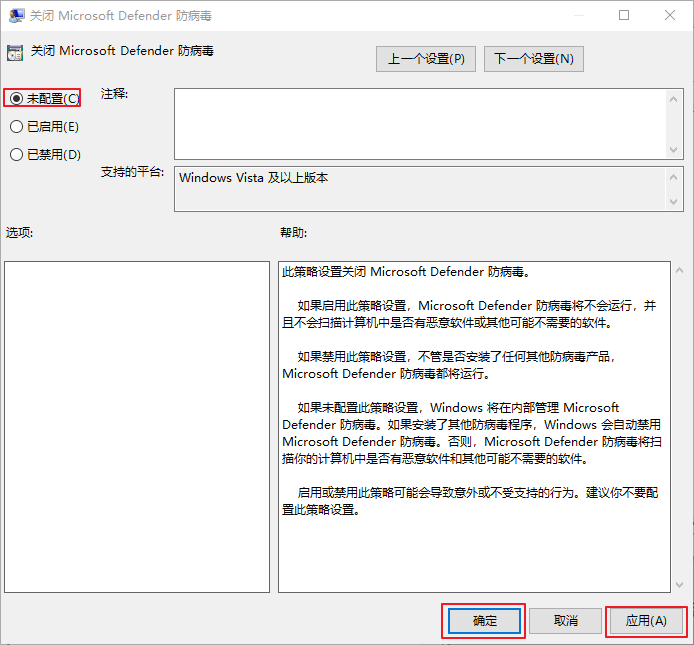
Task: Click up arrow in supported platform scrollbar
Action: click(x=674, y=177)
